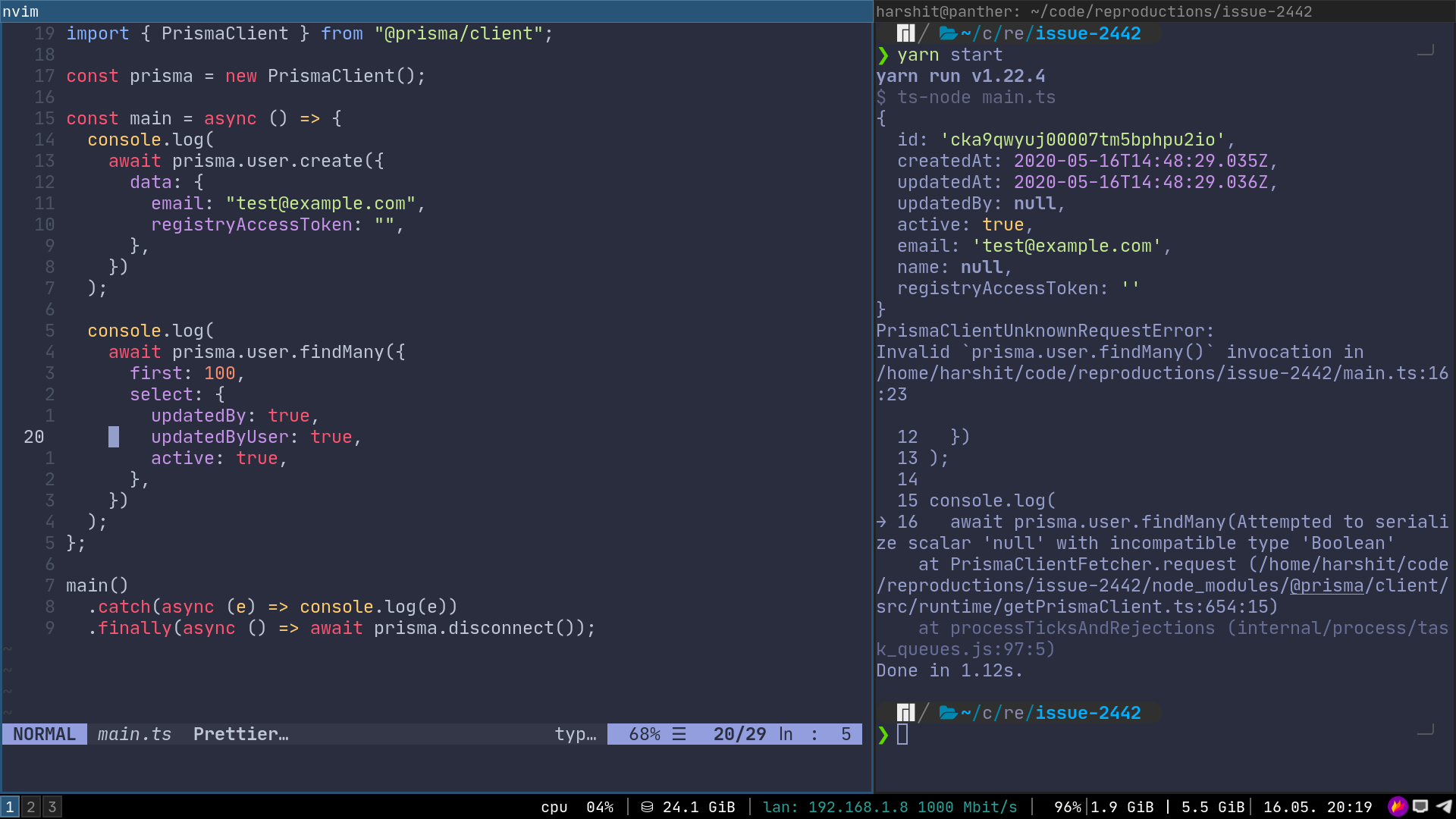Click the truncated typ… diagnostic indicator
Image resolution: width=1456 pixels, height=819 pixels.
(x=576, y=733)
